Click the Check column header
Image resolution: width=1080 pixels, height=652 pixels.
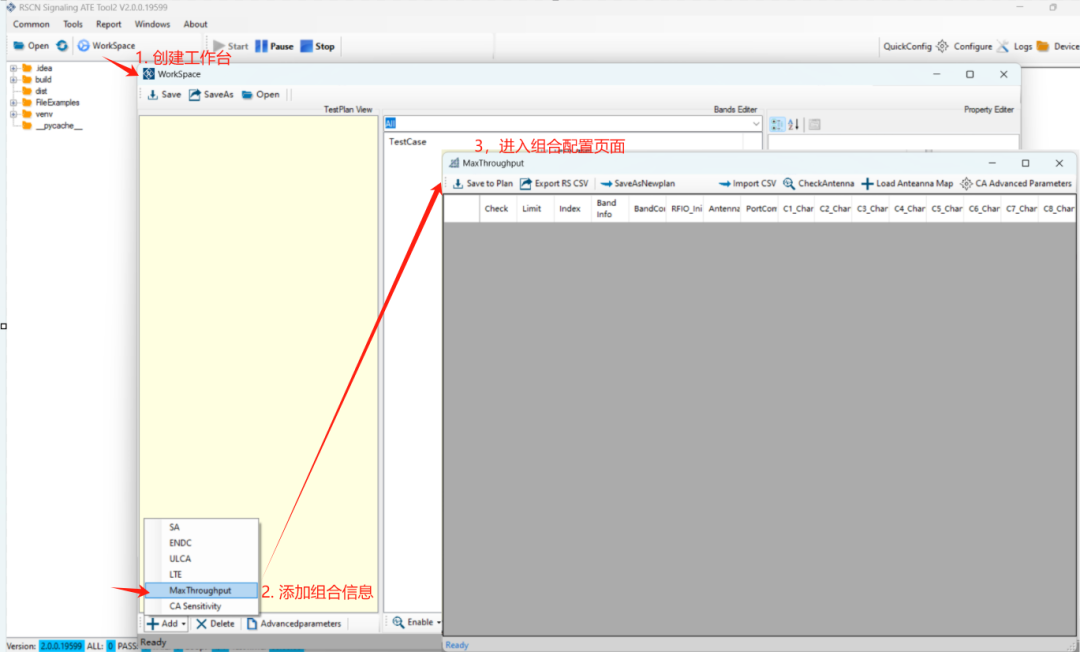point(497,209)
